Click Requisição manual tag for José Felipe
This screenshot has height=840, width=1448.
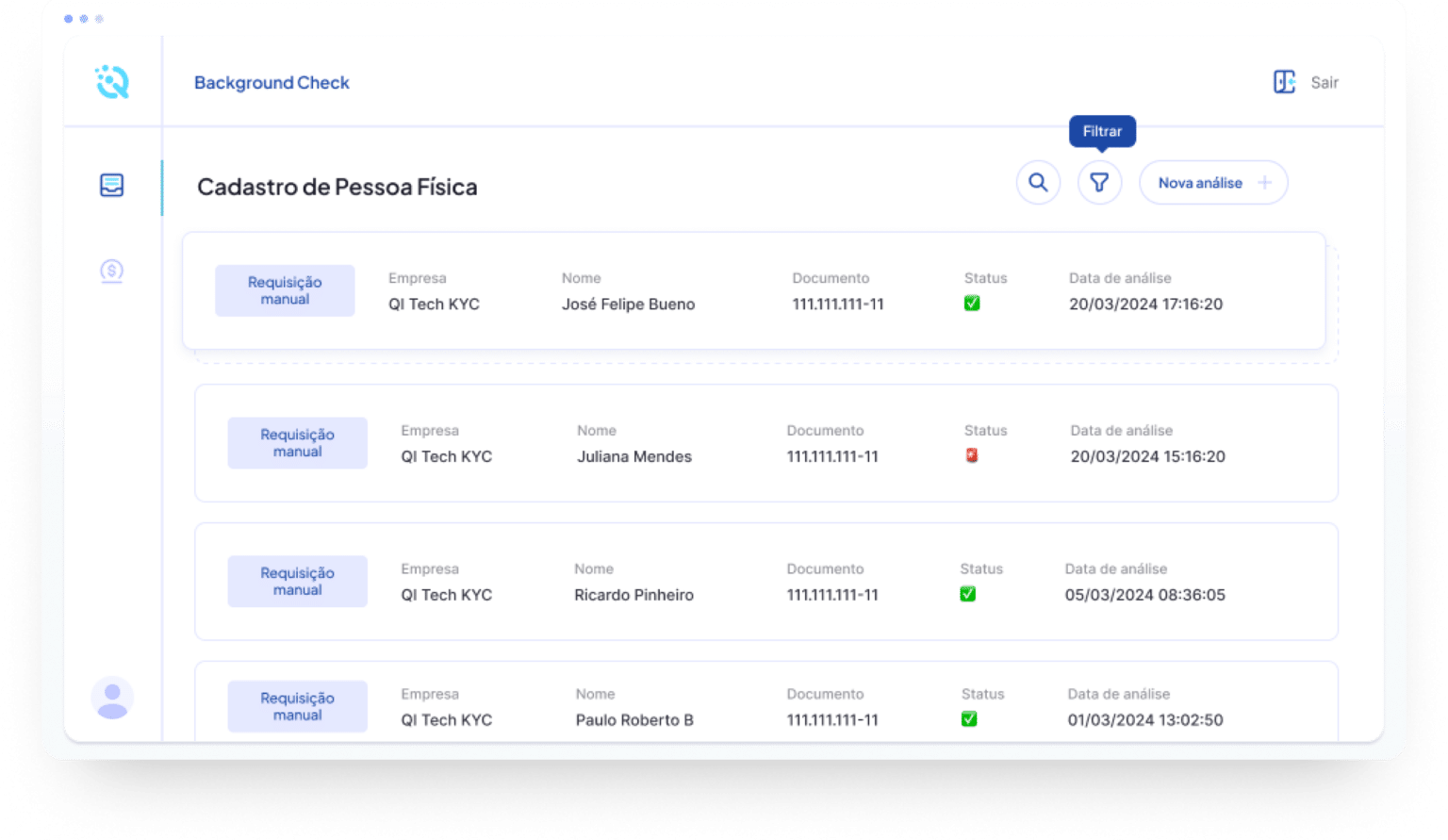[x=285, y=290]
